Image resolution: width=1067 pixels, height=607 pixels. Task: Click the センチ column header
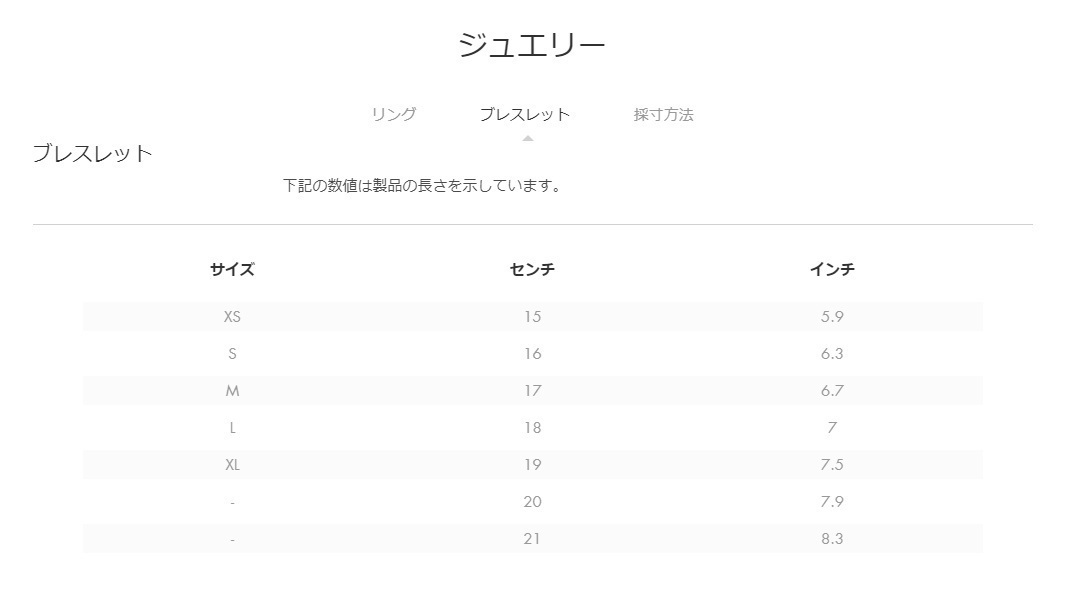tap(532, 269)
